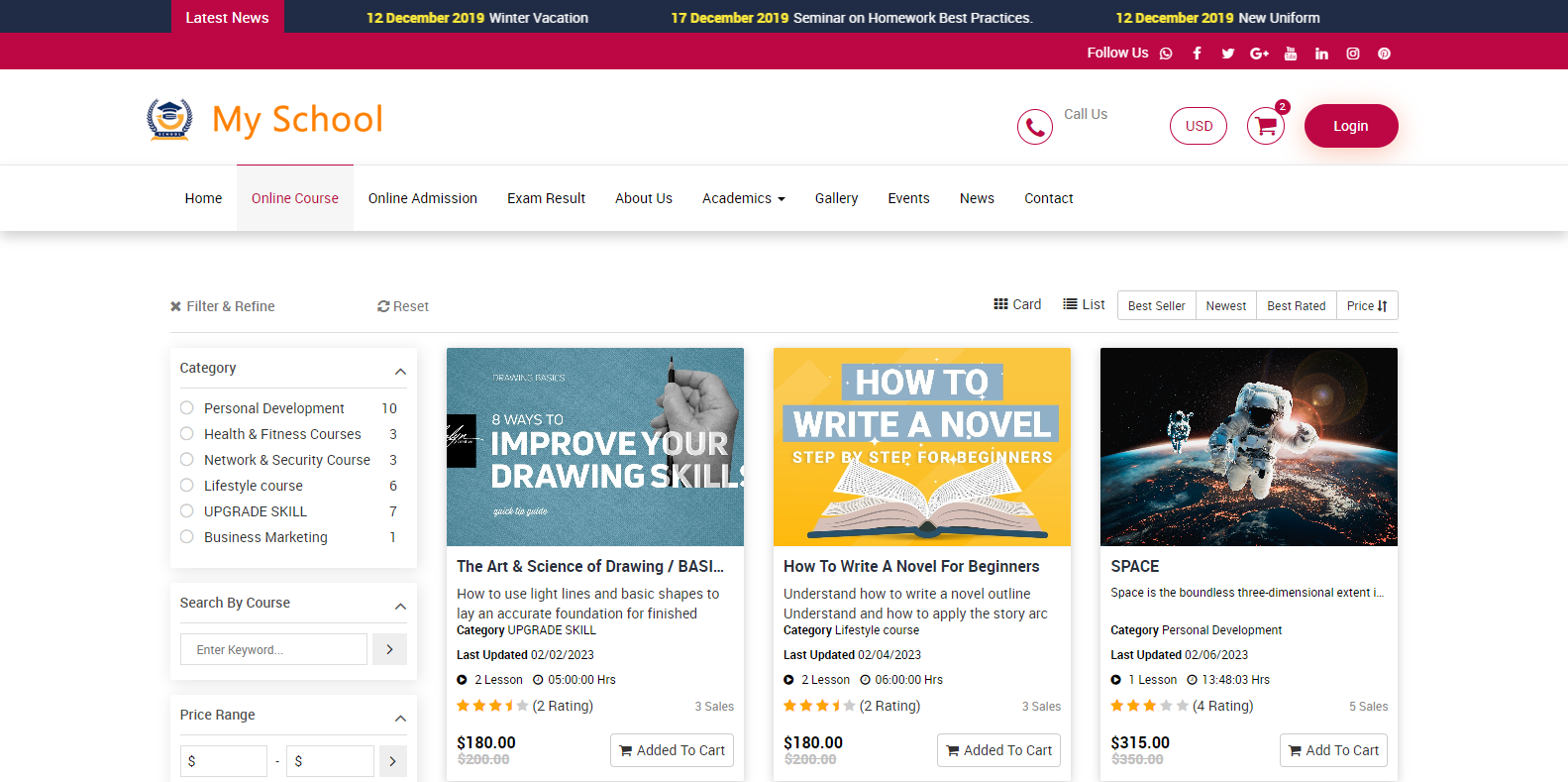
Task: Open the shopping cart icon
Action: pyautogui.click(x=1265, y=126)
